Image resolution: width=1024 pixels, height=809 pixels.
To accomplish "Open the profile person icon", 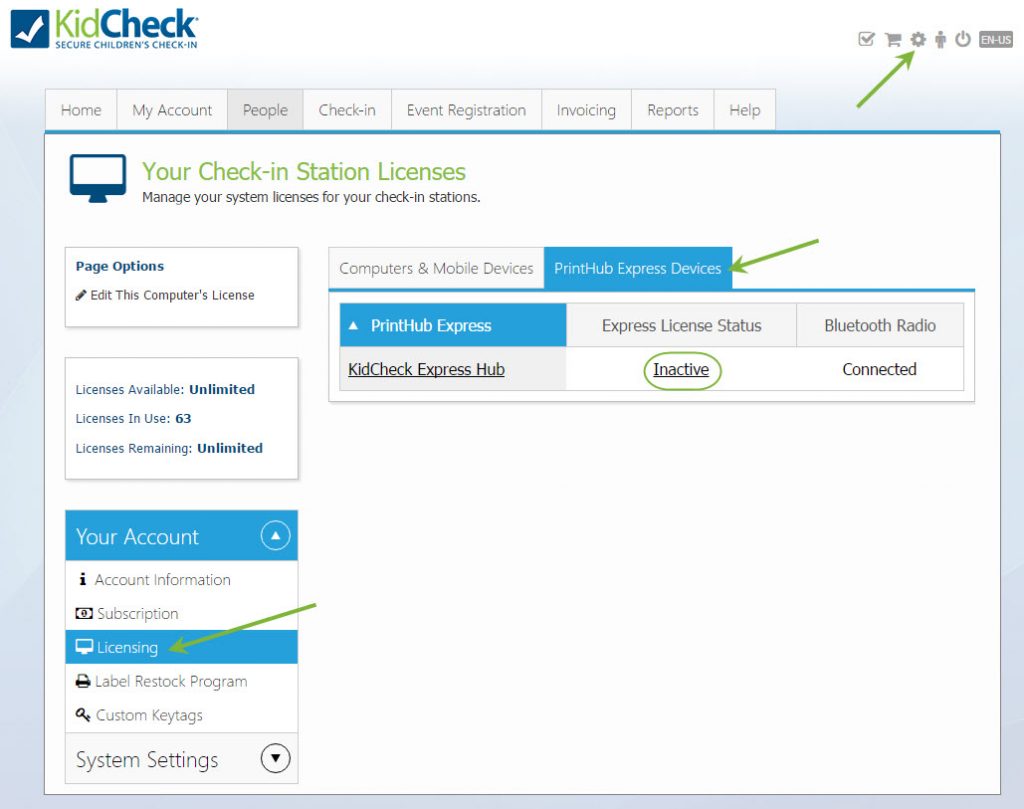I will (x=942, y=39).
